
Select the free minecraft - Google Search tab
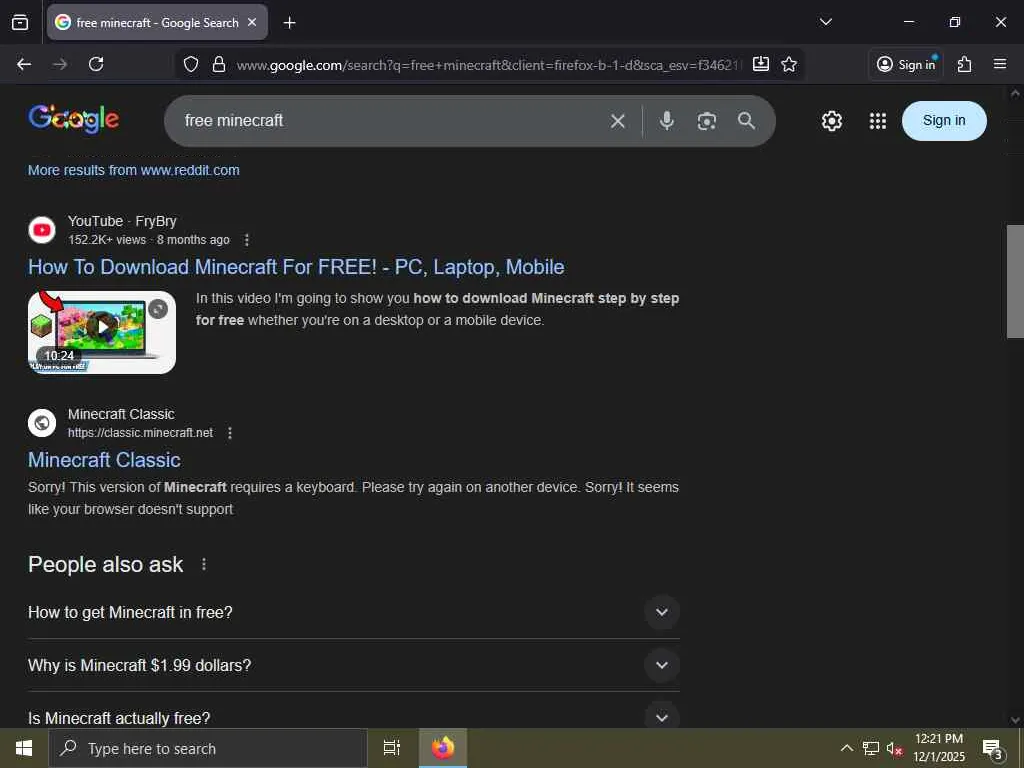(157, 22)
